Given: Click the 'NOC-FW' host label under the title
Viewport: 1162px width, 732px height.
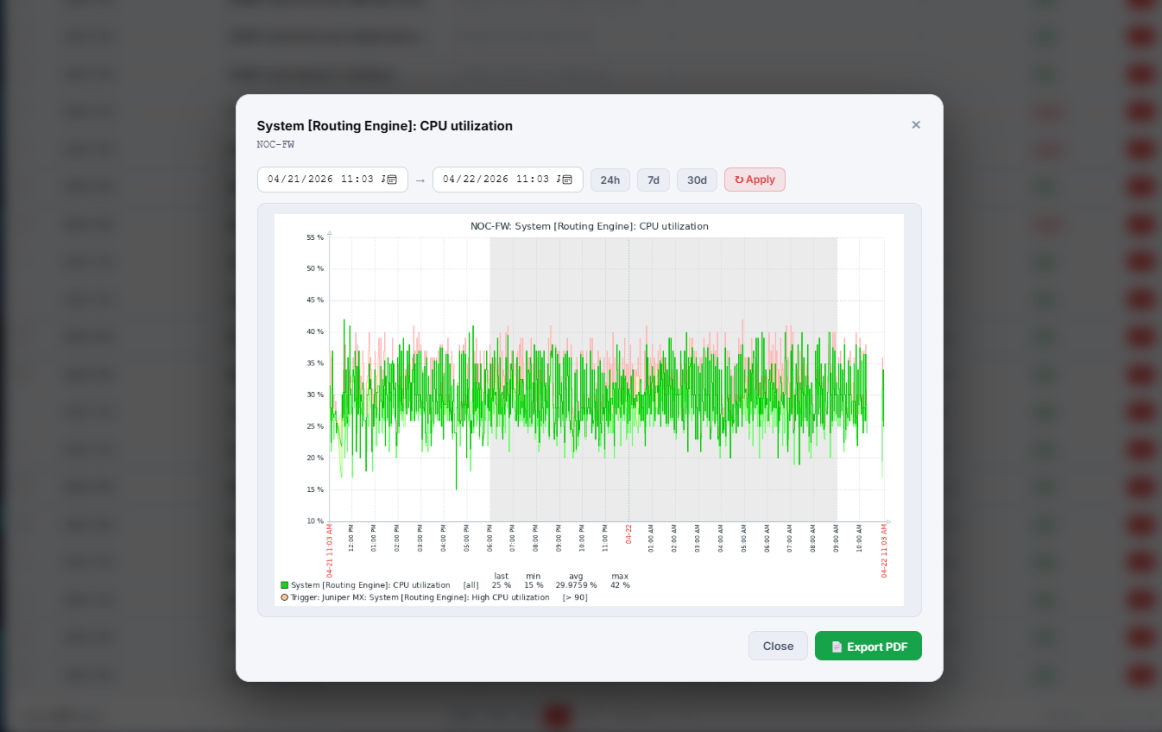Looking at the screenshot, I should [x=276, y=144].
